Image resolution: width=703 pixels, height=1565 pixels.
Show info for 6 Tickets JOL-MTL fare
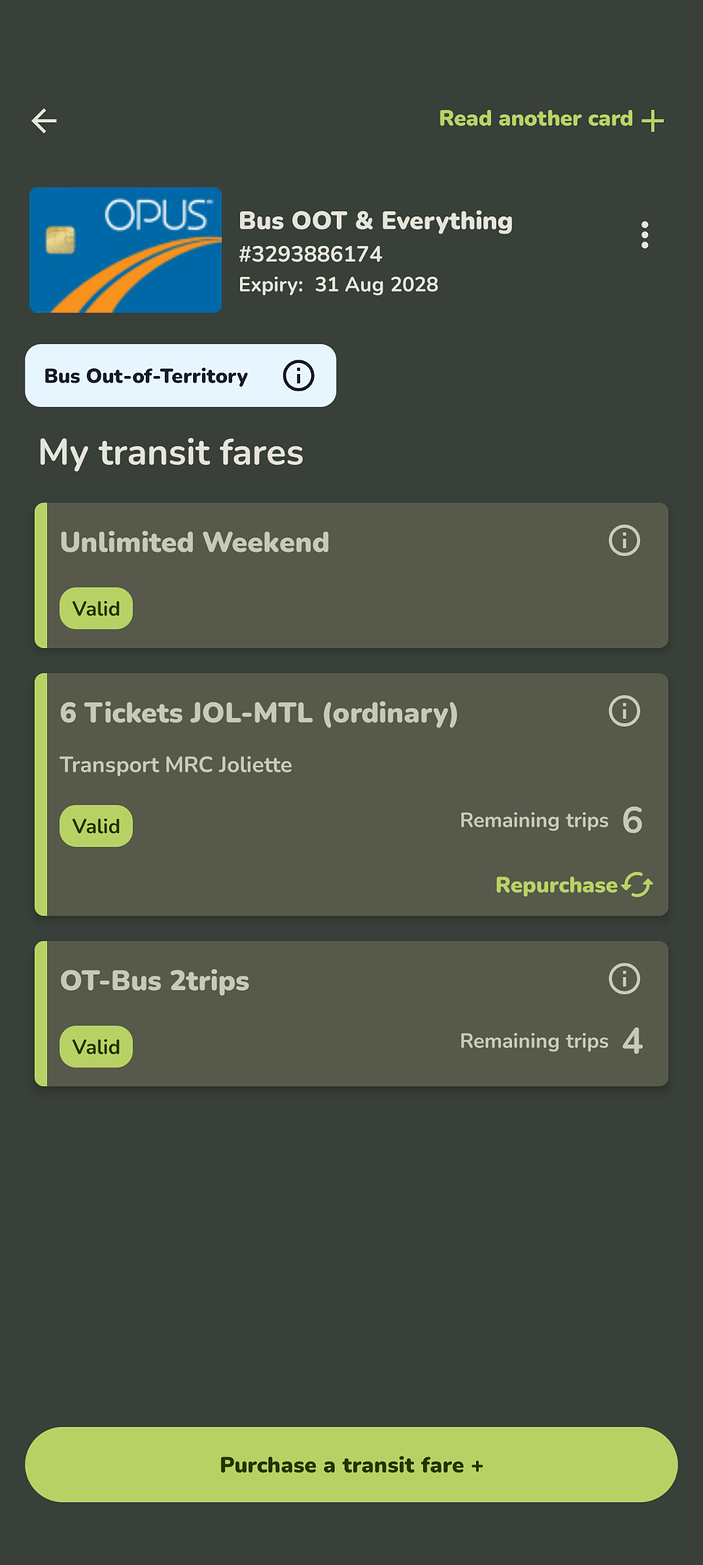(x=625, y=711)
